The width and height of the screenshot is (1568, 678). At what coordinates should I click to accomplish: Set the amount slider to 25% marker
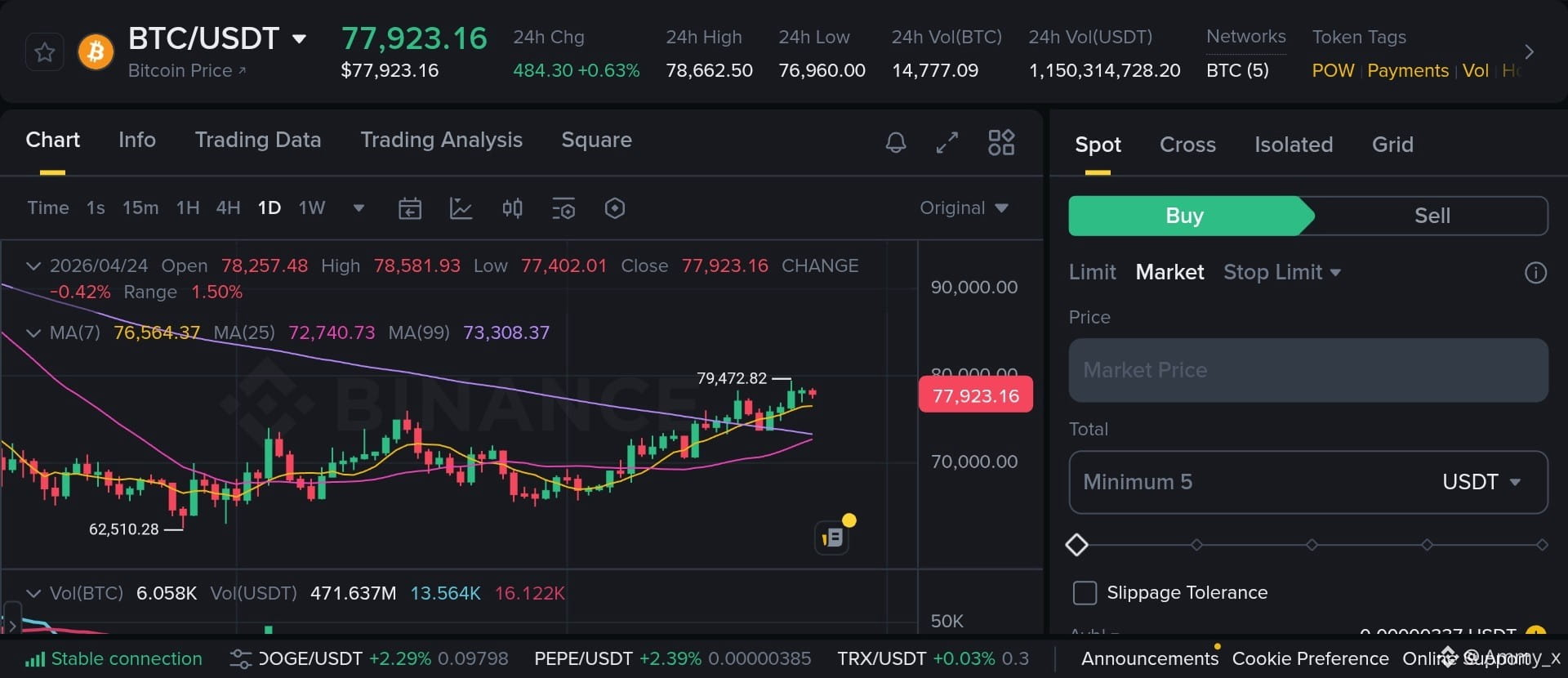point(1196,545)
